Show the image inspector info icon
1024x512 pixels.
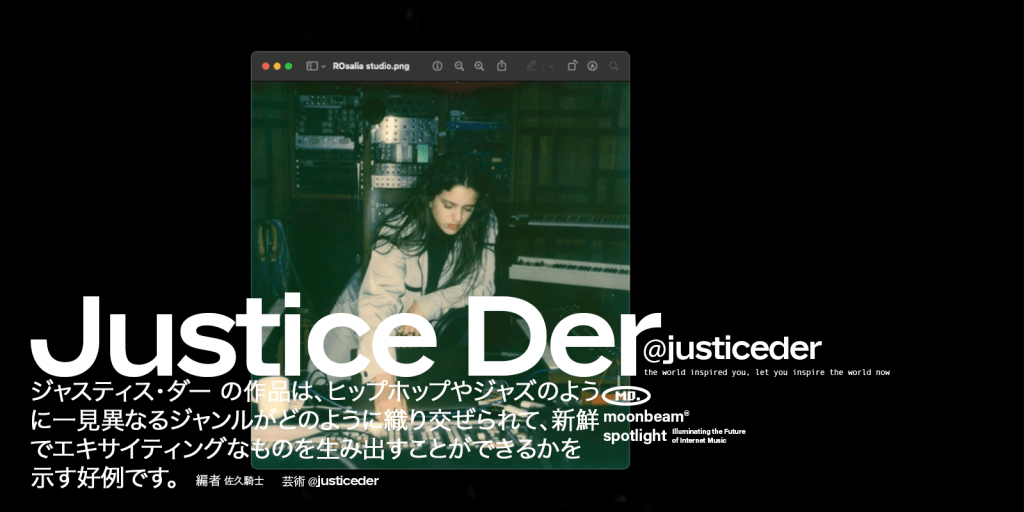click(x=438, y=66)
